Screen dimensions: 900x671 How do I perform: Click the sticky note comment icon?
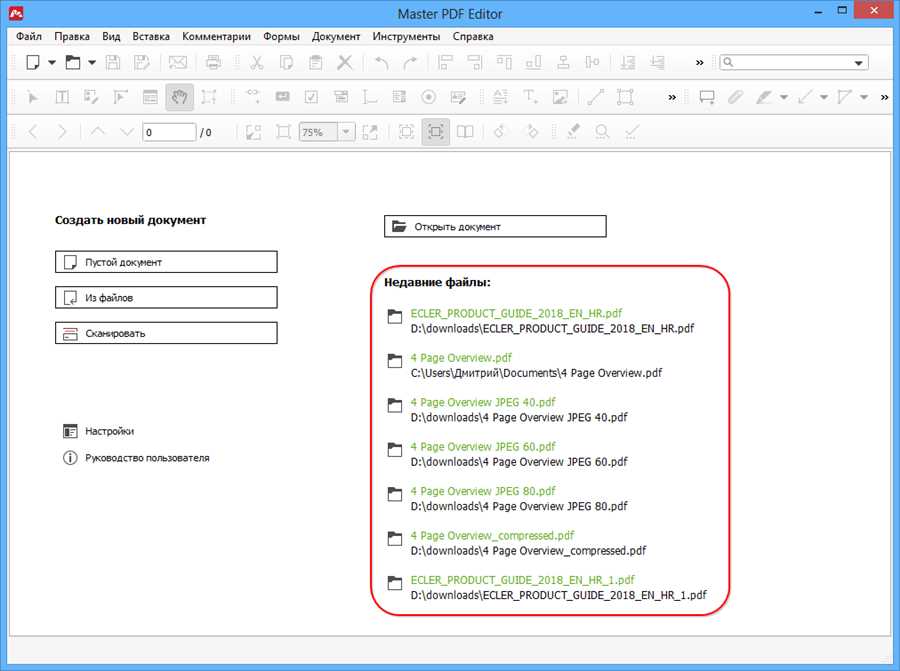(707, 98)
